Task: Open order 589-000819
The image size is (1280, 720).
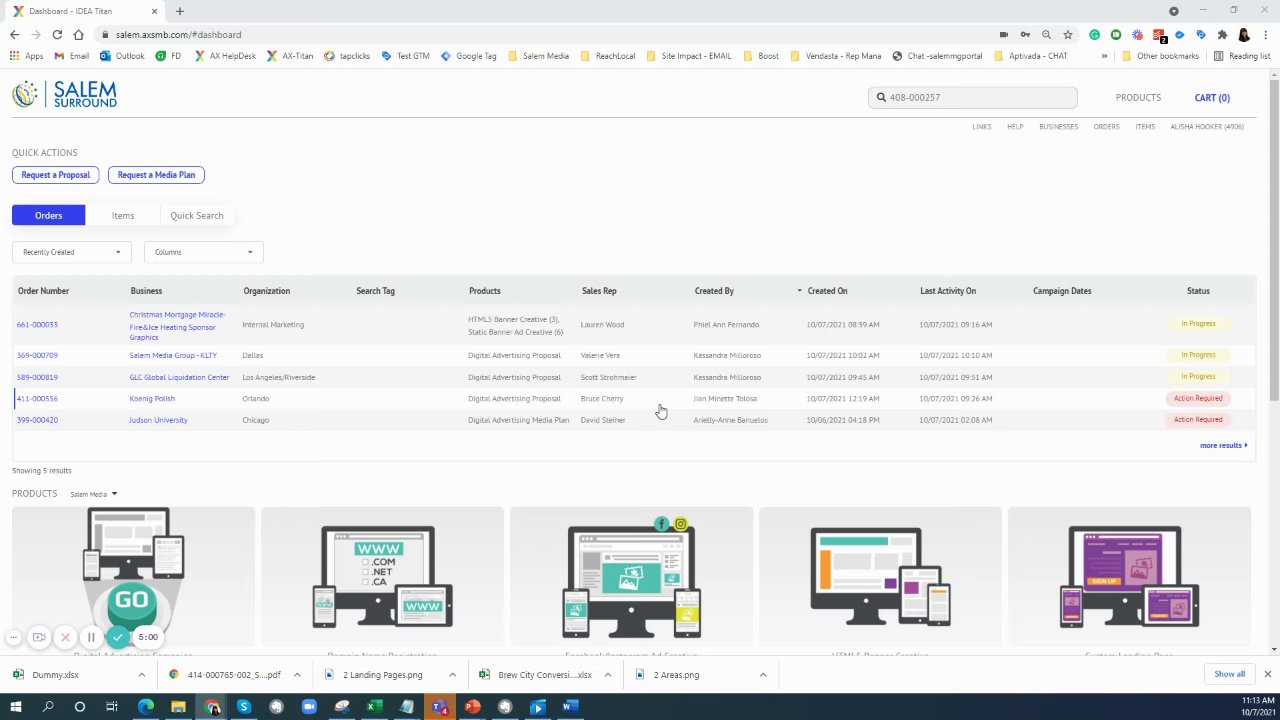Action: 37,377
